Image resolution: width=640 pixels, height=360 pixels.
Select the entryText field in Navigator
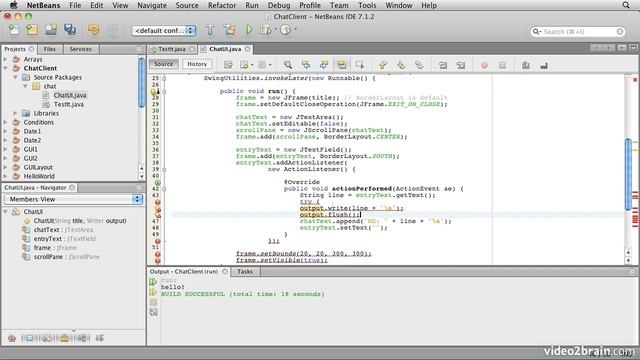[47, 239]
